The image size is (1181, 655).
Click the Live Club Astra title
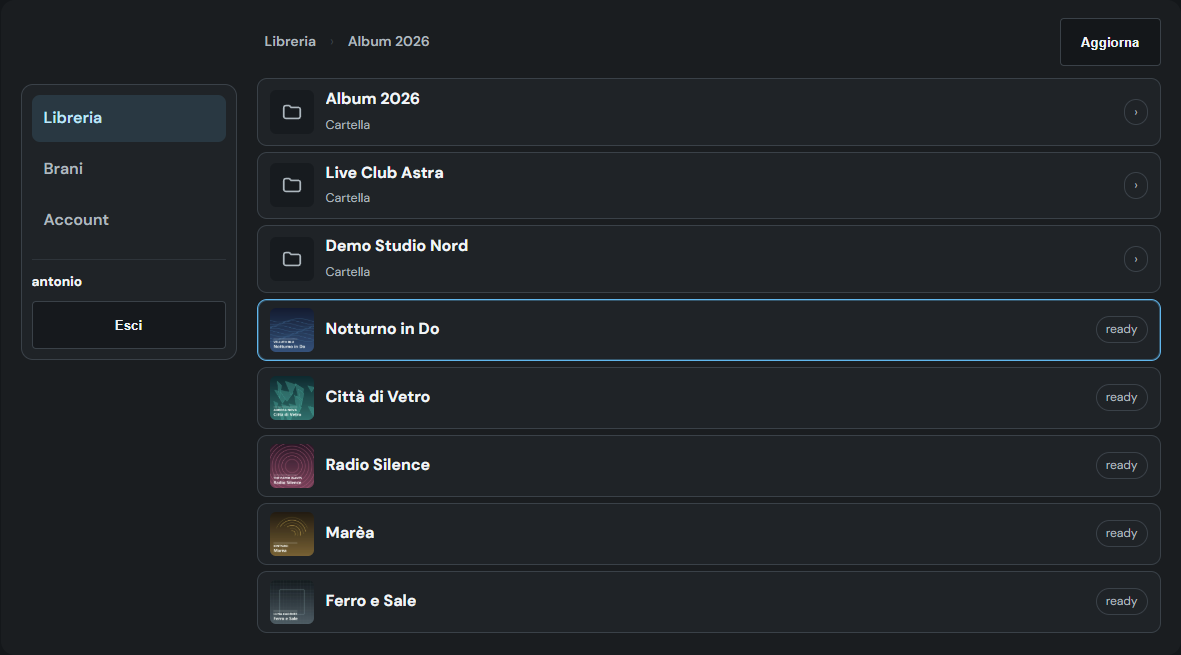384,172
